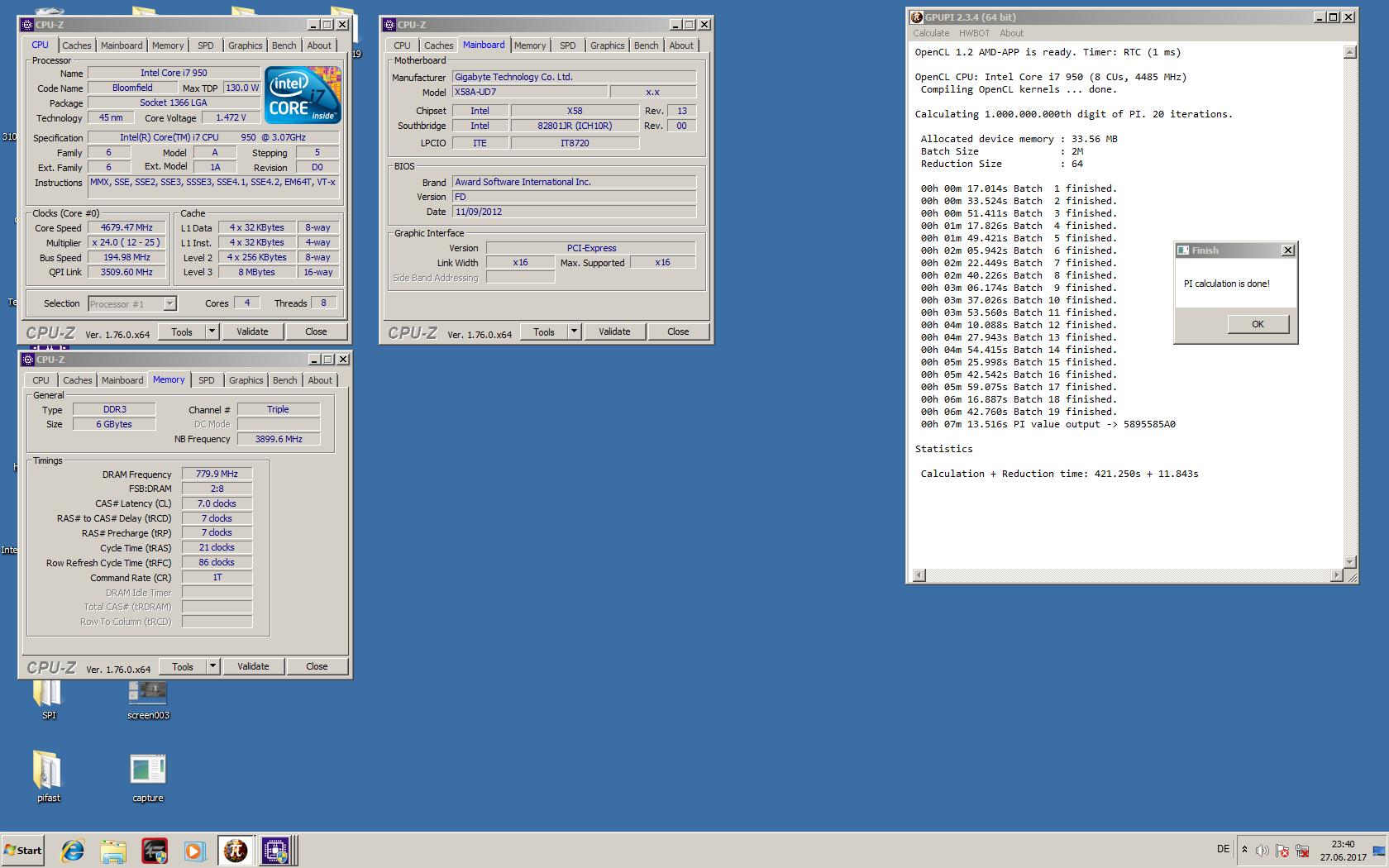Screen dimensions: 1389x868
Task: Open the pifast desktop folder
Action: tap(48, 776)
